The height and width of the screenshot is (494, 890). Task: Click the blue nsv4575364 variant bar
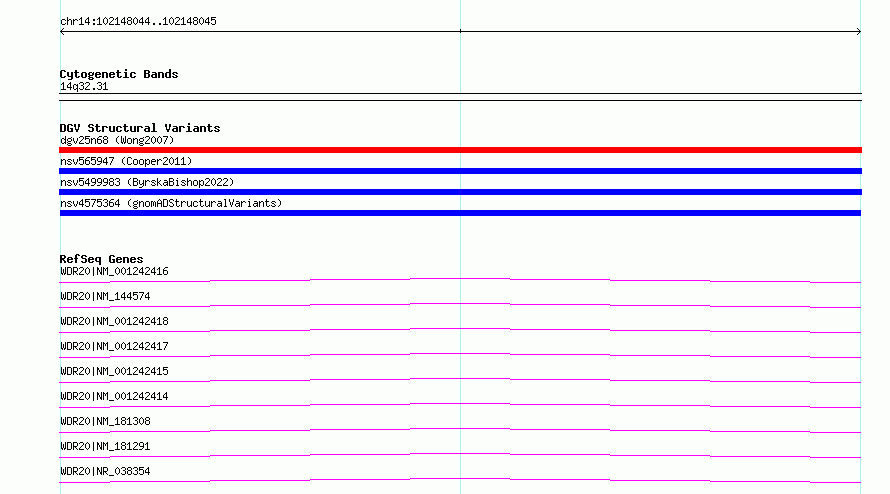(460, 213)
